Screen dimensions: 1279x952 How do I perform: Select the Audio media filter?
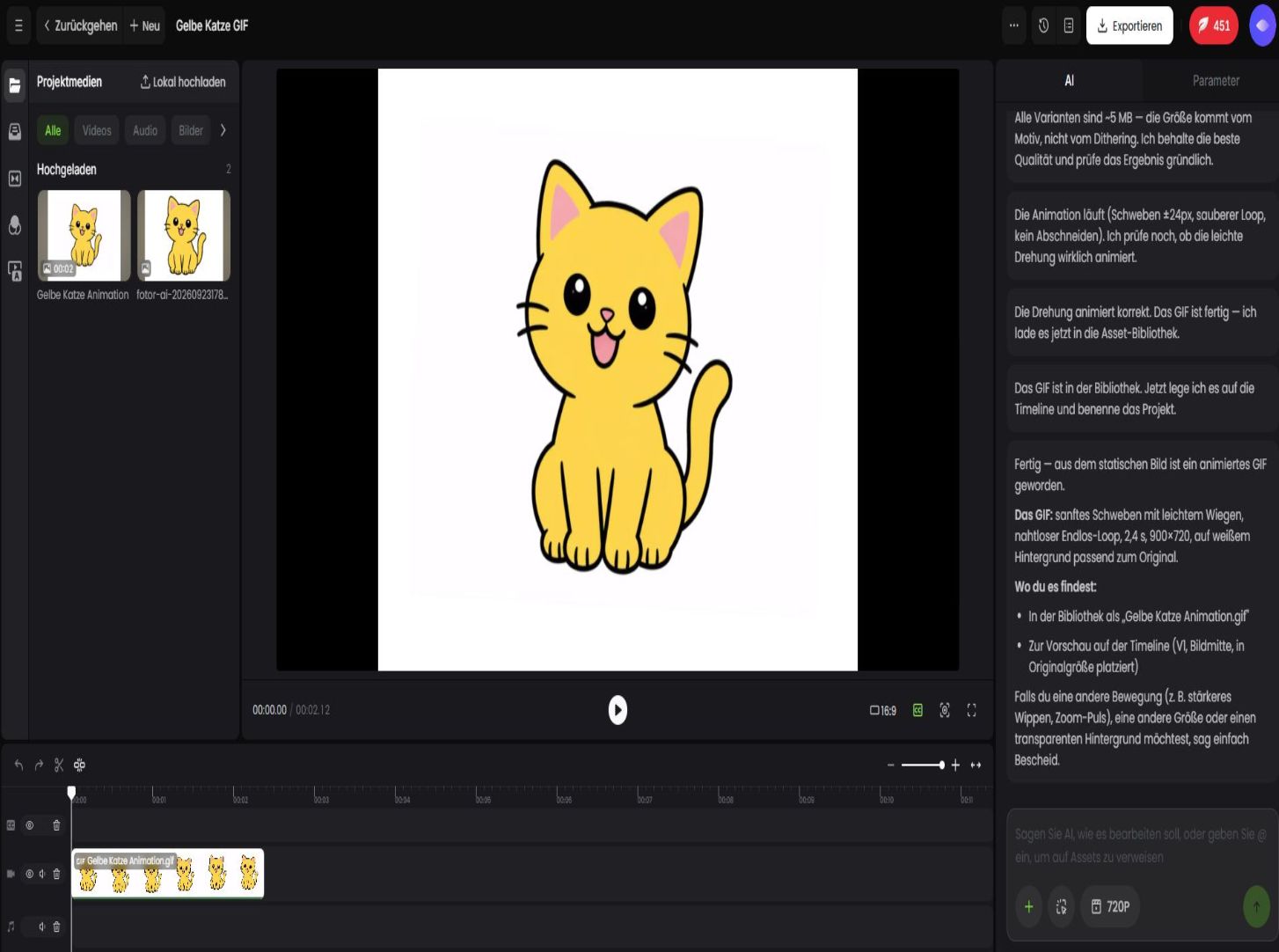pyautogui.click(x=145, y=130)
